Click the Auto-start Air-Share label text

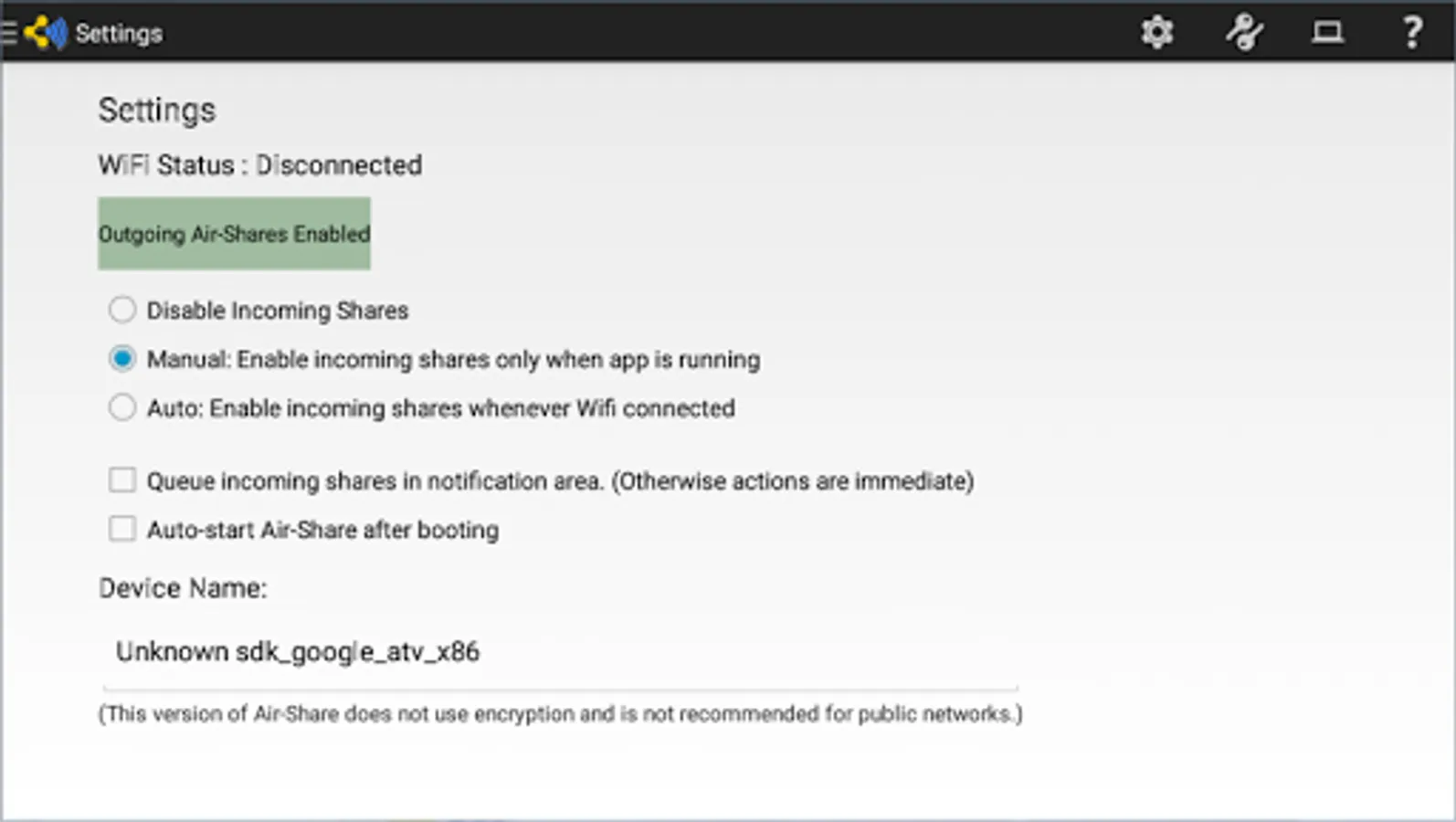[x=322, y=530]
